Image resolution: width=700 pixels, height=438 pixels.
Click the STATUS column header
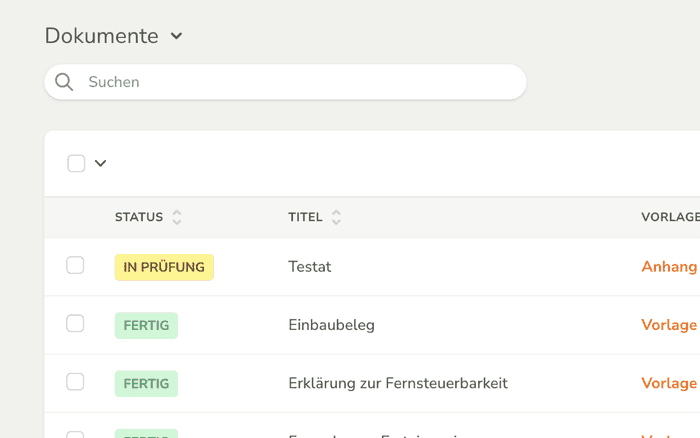139,217
